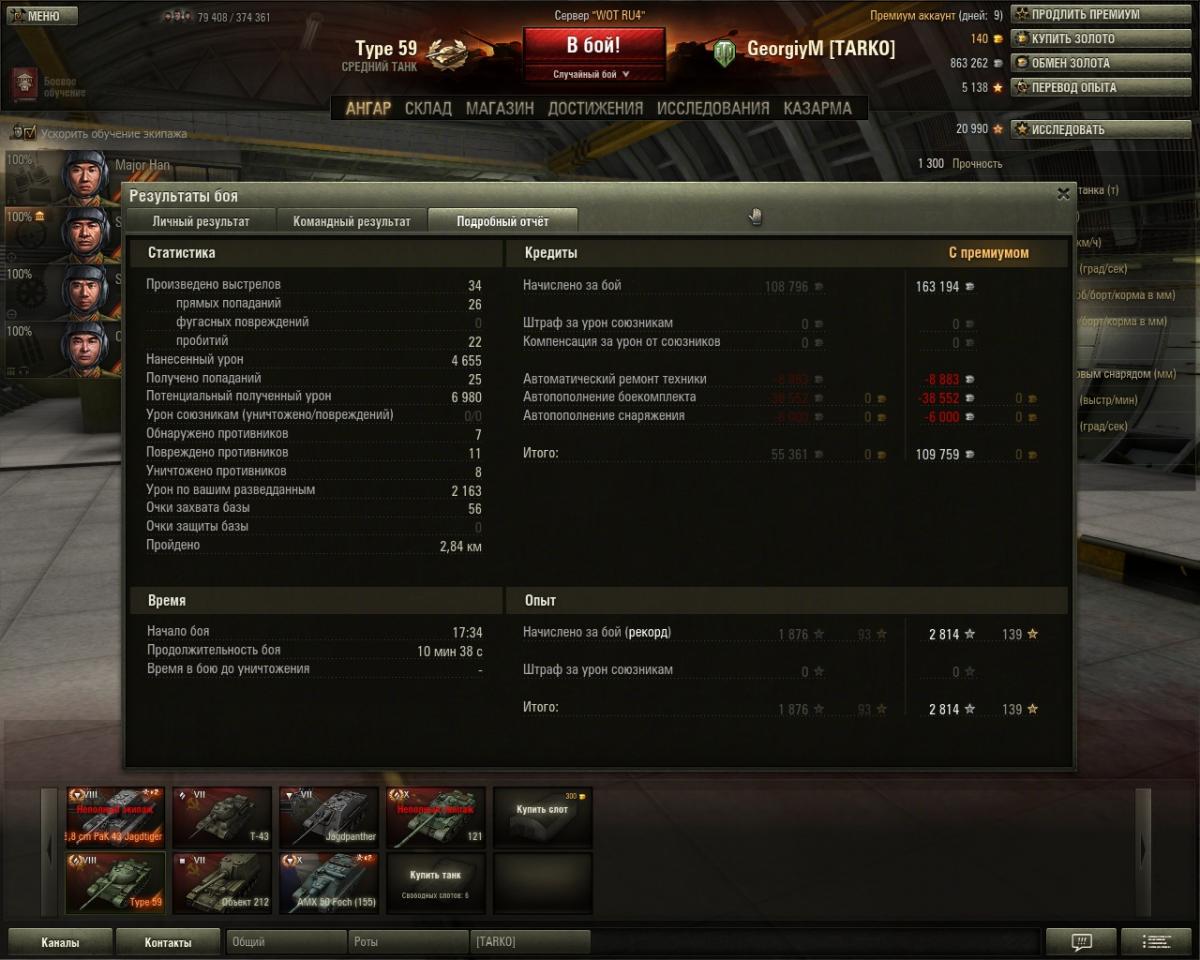Click Major Han crew portrait

pos(85,178)
